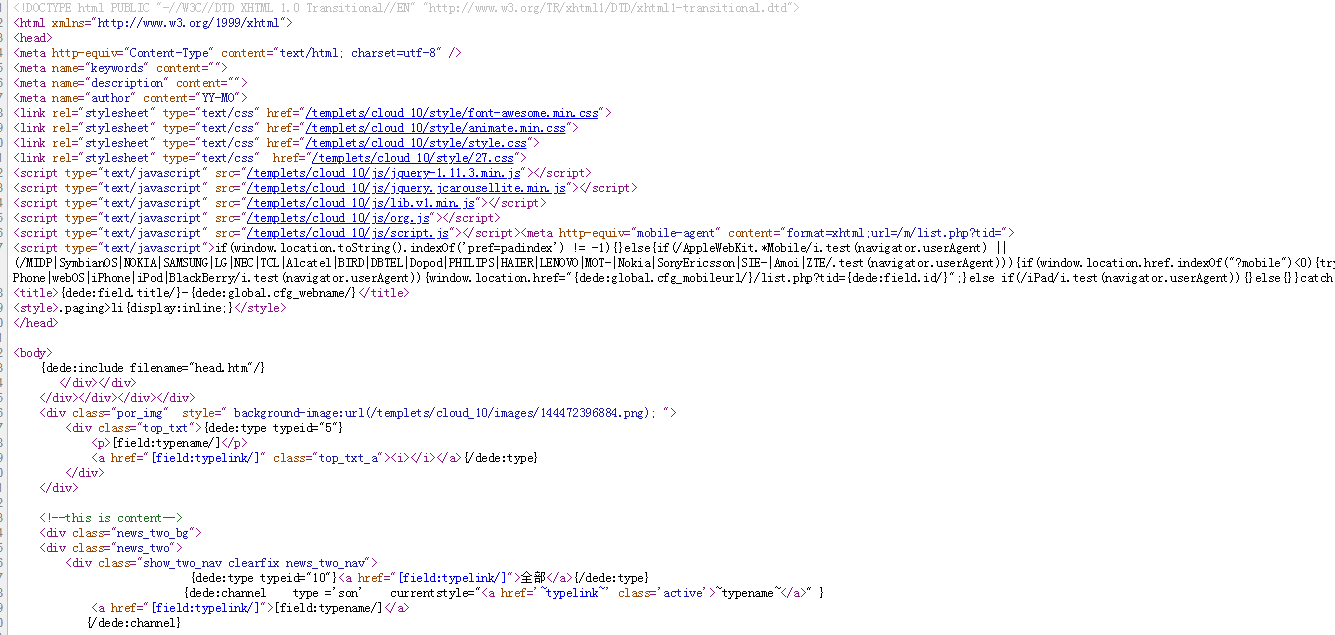Click the <!--this is content--> comment
This screenshot has height=635, width=1335.
[x=112, y=518]
